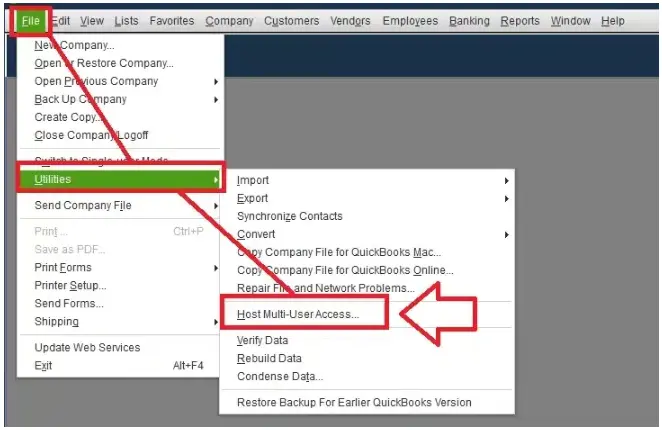Viewport: 662px width, 430px height.
Task: Expand the Export submenu
Action: [x=366, y=198]
